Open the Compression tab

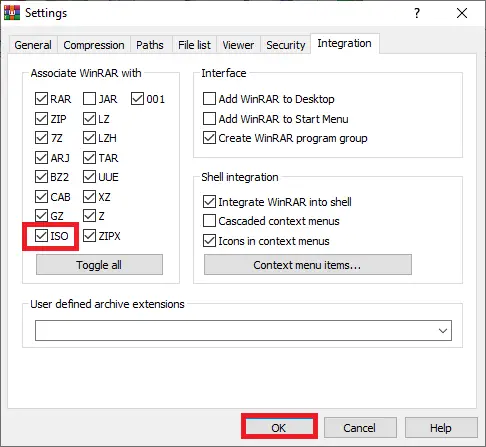(x=94, y=45)
